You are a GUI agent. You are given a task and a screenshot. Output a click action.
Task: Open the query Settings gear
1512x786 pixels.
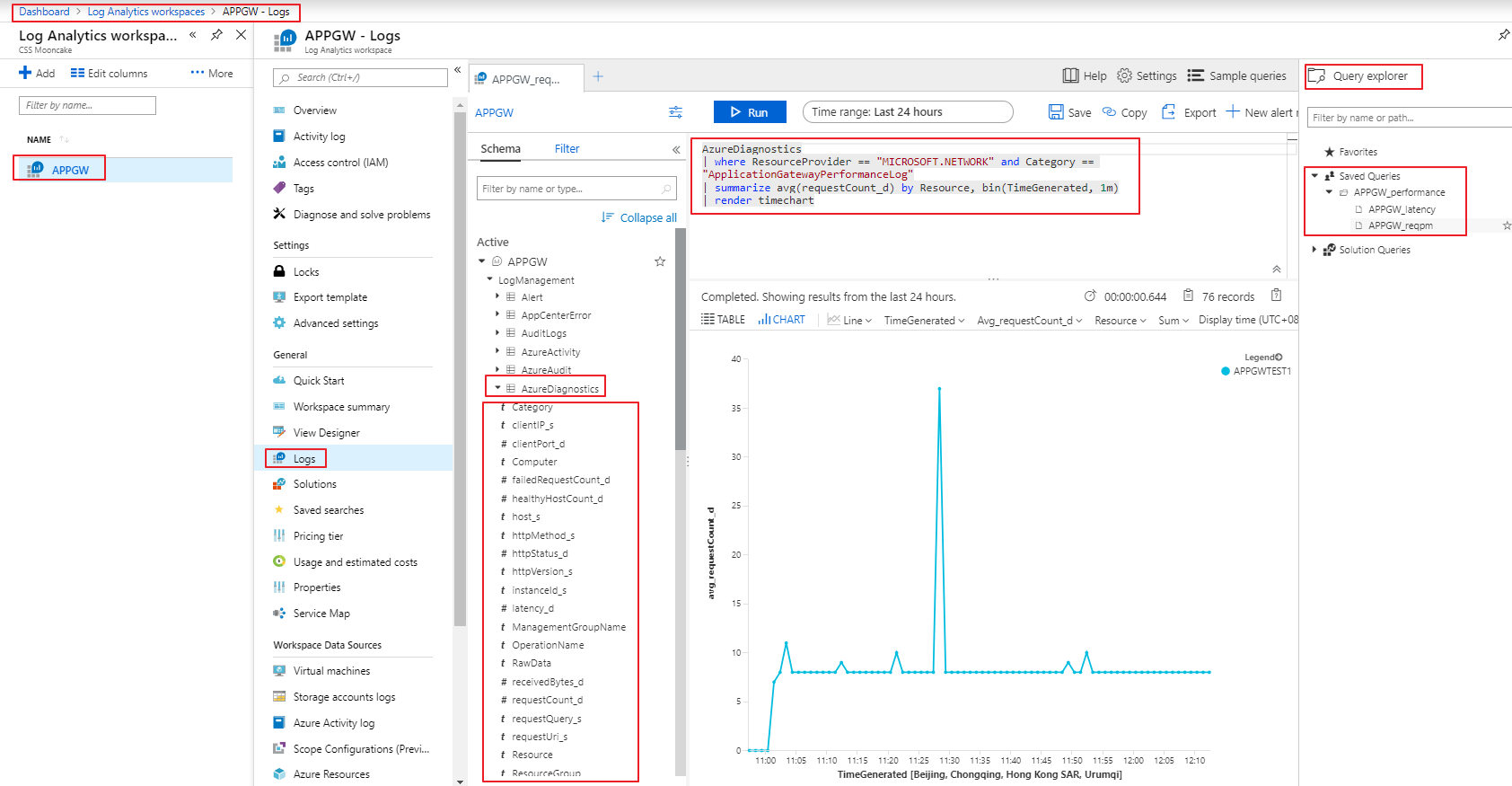[1124, 76]
